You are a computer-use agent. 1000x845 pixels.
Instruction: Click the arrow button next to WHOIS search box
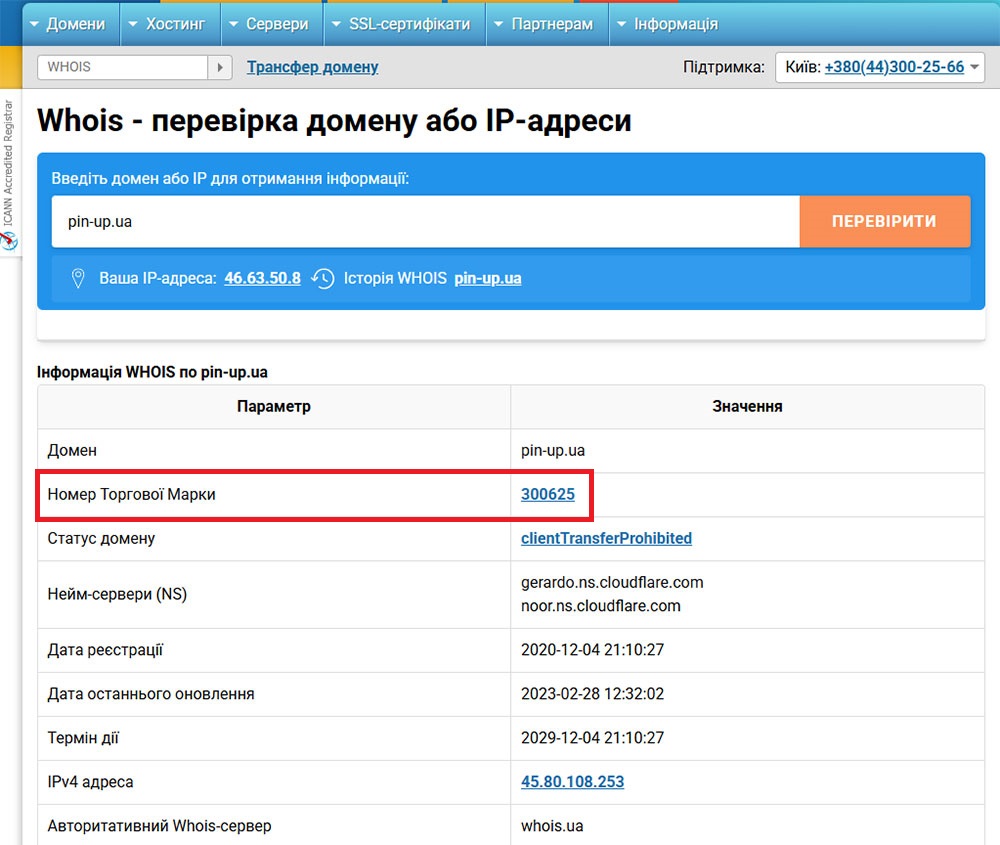220,67
